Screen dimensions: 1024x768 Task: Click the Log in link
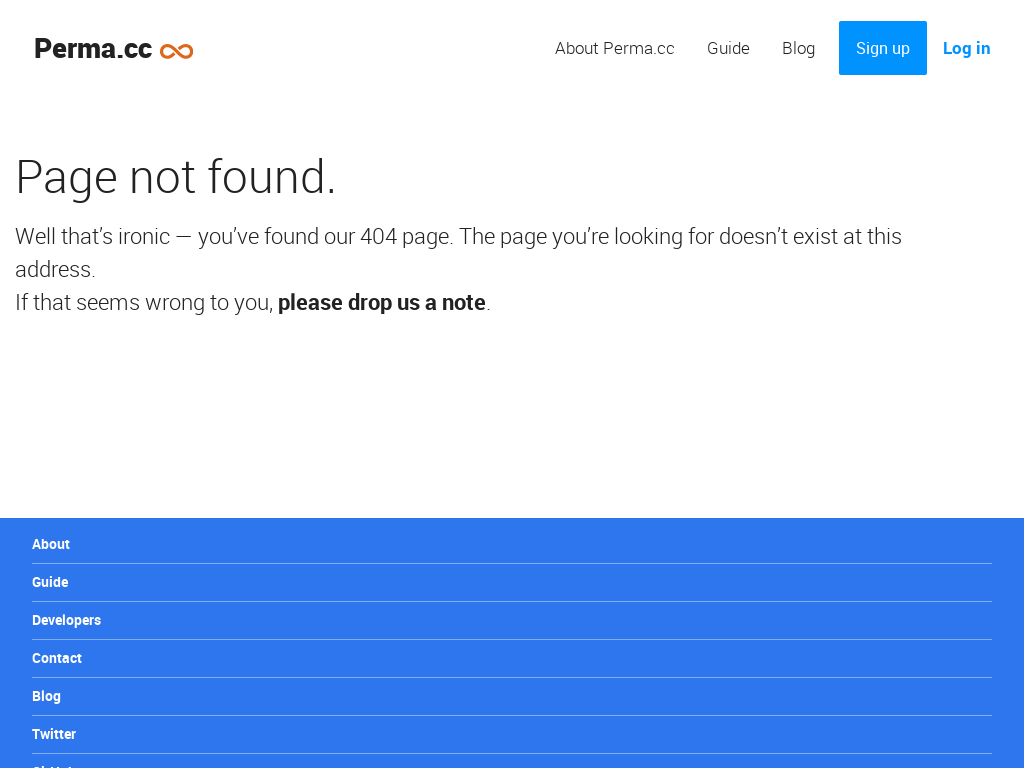pos(967,48)
